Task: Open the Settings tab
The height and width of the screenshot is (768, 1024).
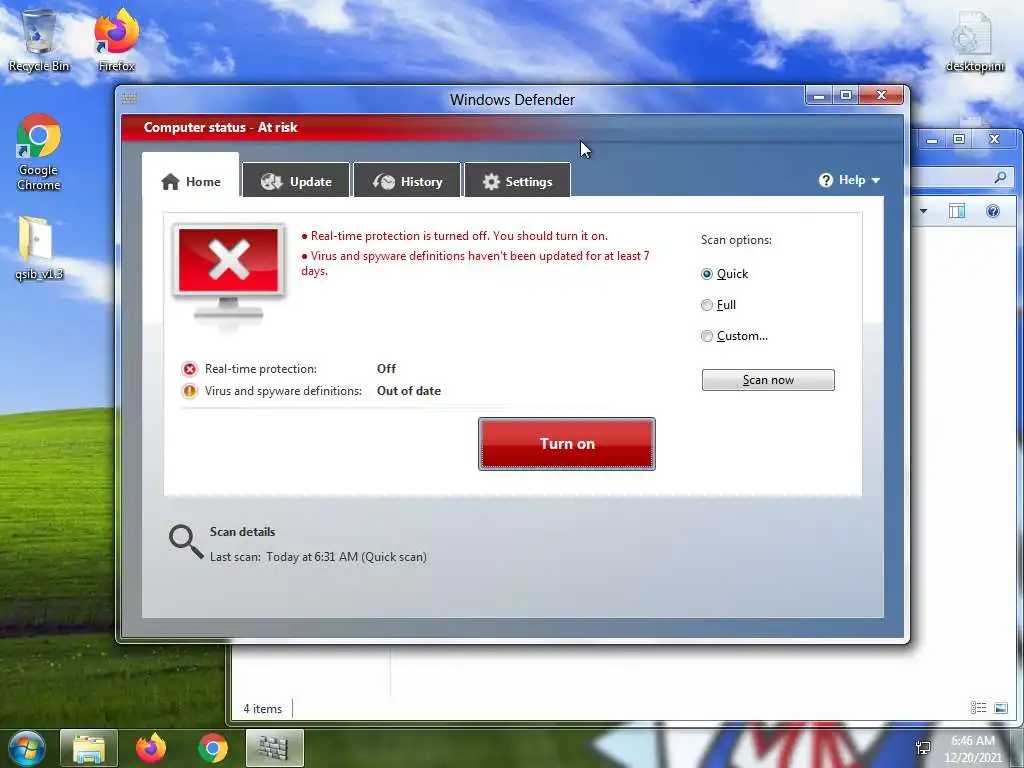Action: pos(517,181)
